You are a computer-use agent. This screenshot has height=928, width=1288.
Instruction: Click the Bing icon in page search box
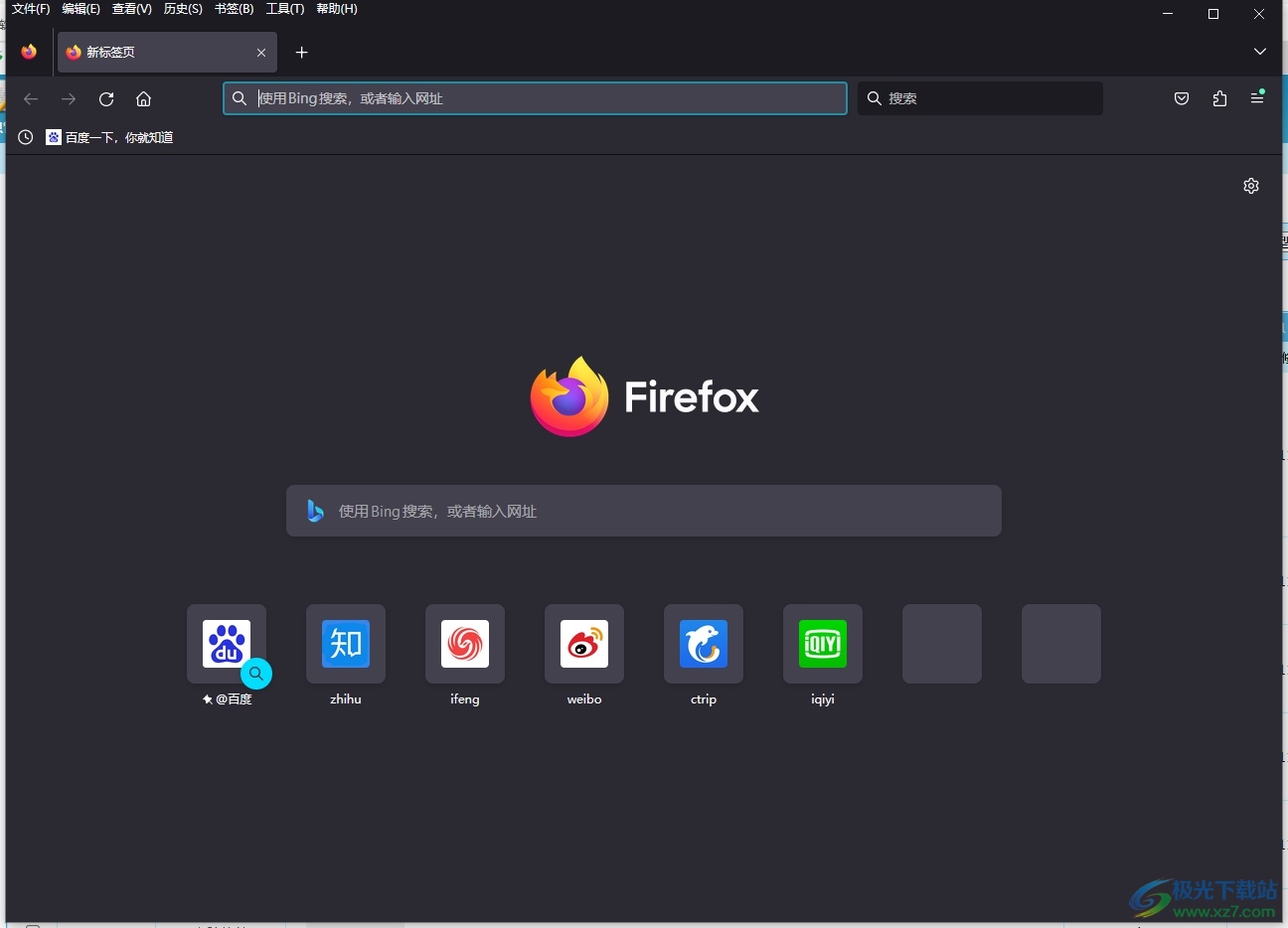[315, 511]
